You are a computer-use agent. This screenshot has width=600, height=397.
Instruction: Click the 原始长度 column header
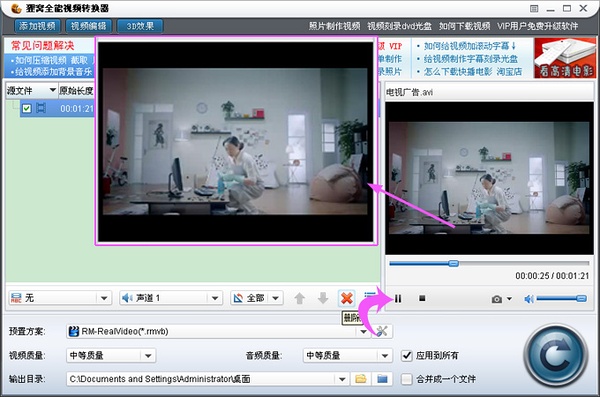(x=76, y=90)
